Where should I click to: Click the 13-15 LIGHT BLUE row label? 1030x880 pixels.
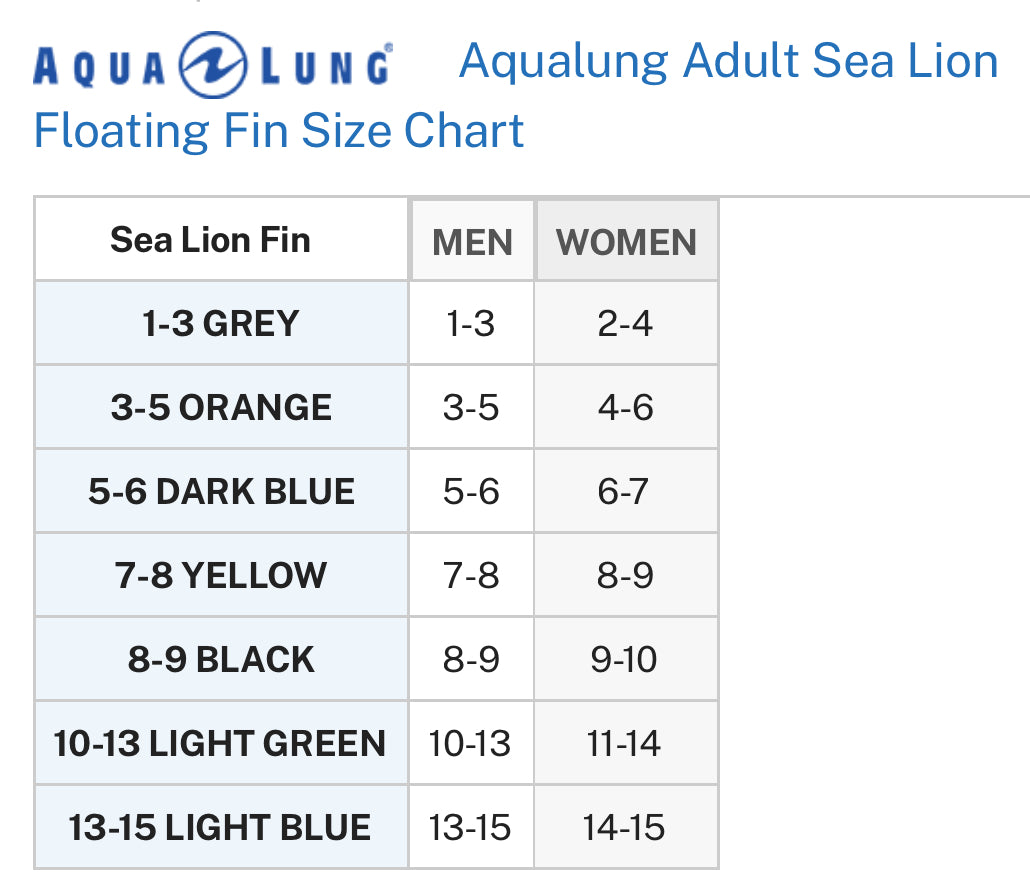pyautogui.click(x=220, y=828)
